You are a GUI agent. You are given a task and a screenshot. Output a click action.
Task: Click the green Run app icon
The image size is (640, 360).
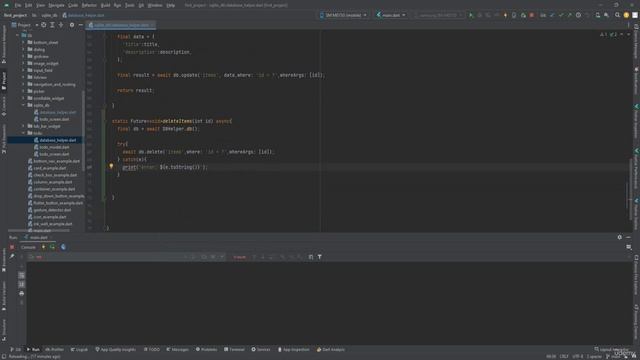[x=471, y=15]
